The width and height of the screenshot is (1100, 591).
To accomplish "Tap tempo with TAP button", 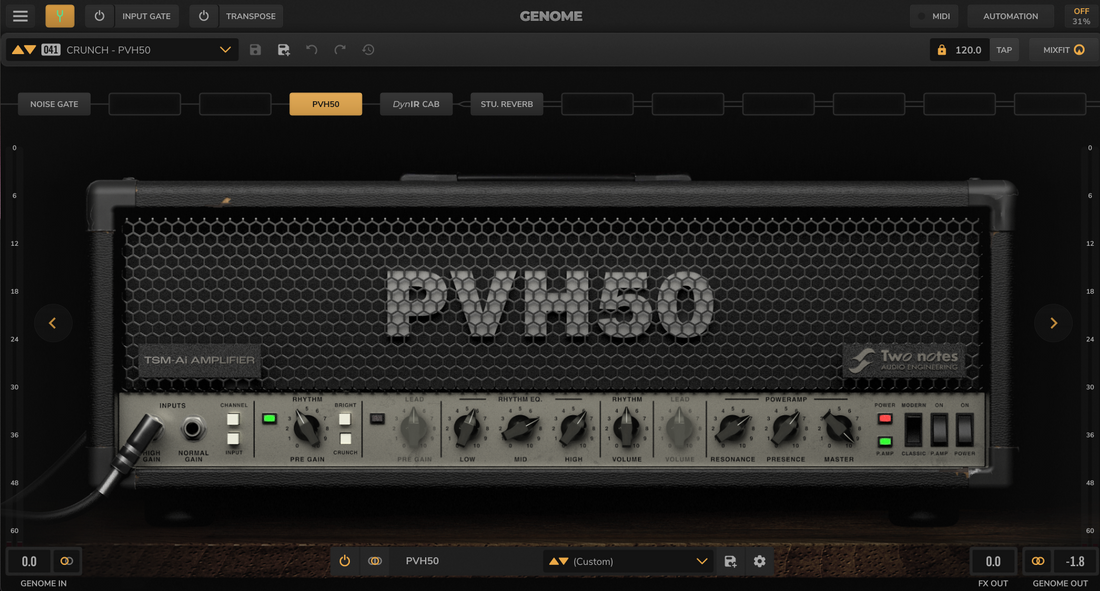I will click(x=1004, y=50).
